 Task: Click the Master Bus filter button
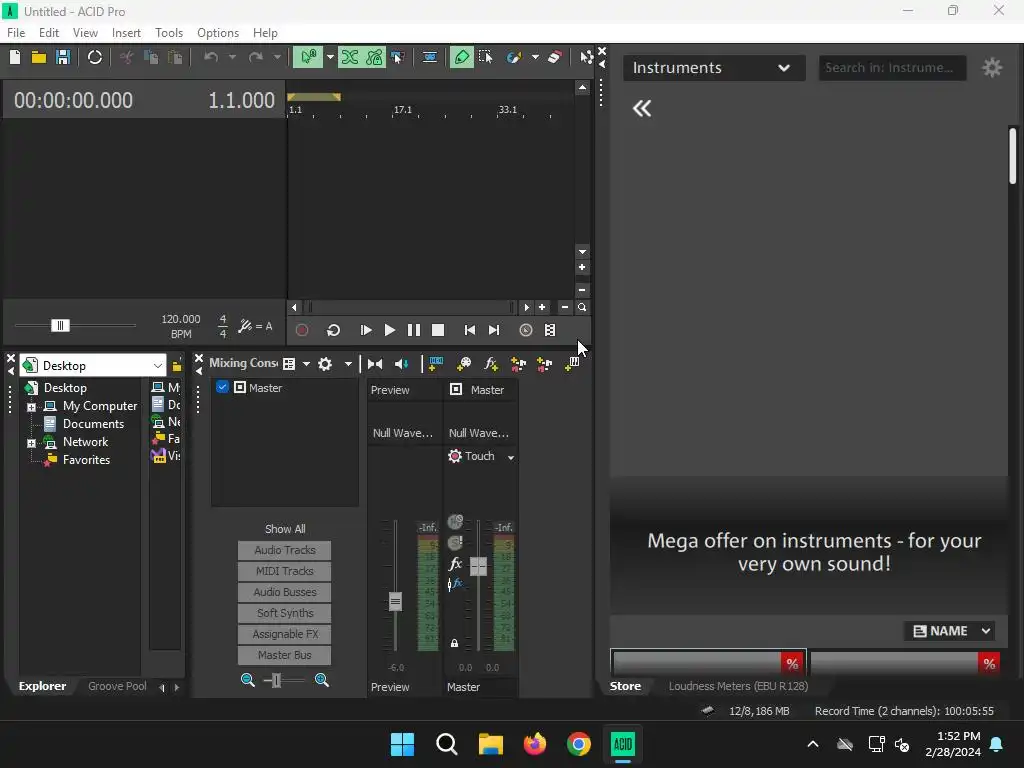tap(285, 655)
